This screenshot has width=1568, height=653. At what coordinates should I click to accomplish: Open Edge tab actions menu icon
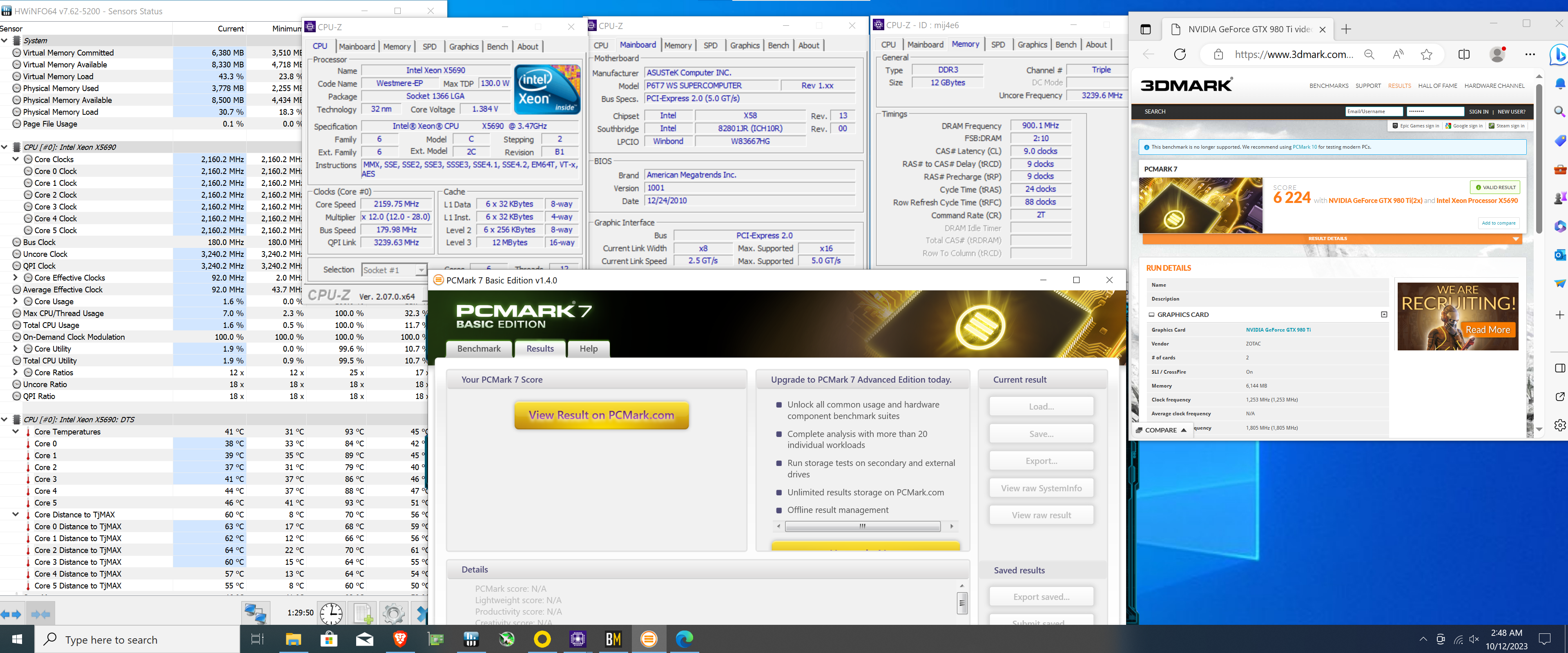pyautogui.click(x=1146, y=29)
